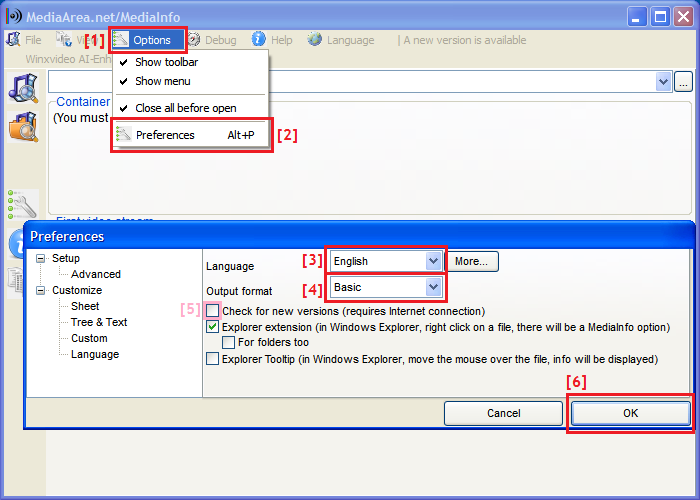Viewport: 700px width, 500px height.
Task: Enable Explorer Tooltip checkbox
Action: (x=212, y=359)
